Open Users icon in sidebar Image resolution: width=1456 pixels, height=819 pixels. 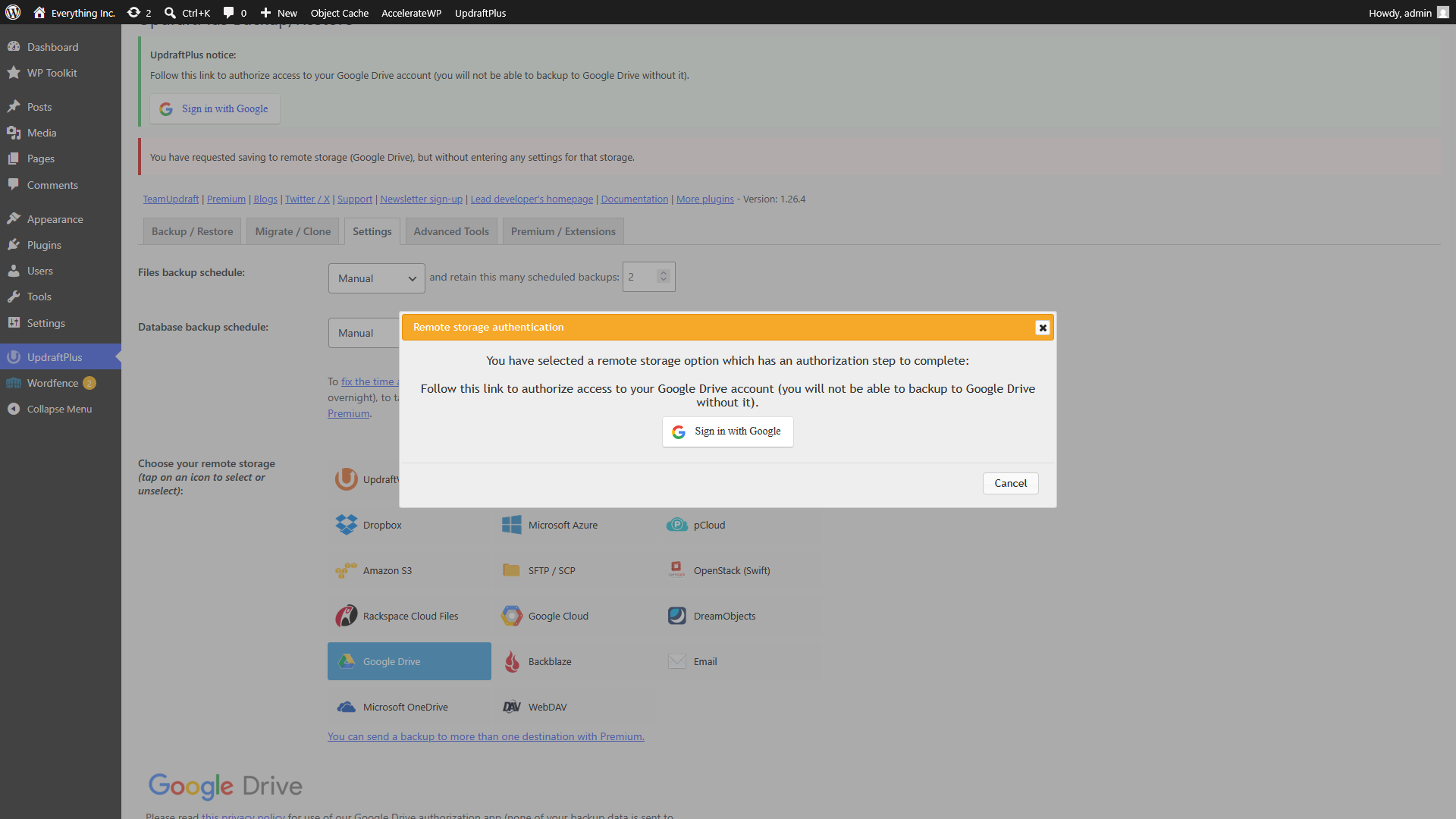coord(14,270)
